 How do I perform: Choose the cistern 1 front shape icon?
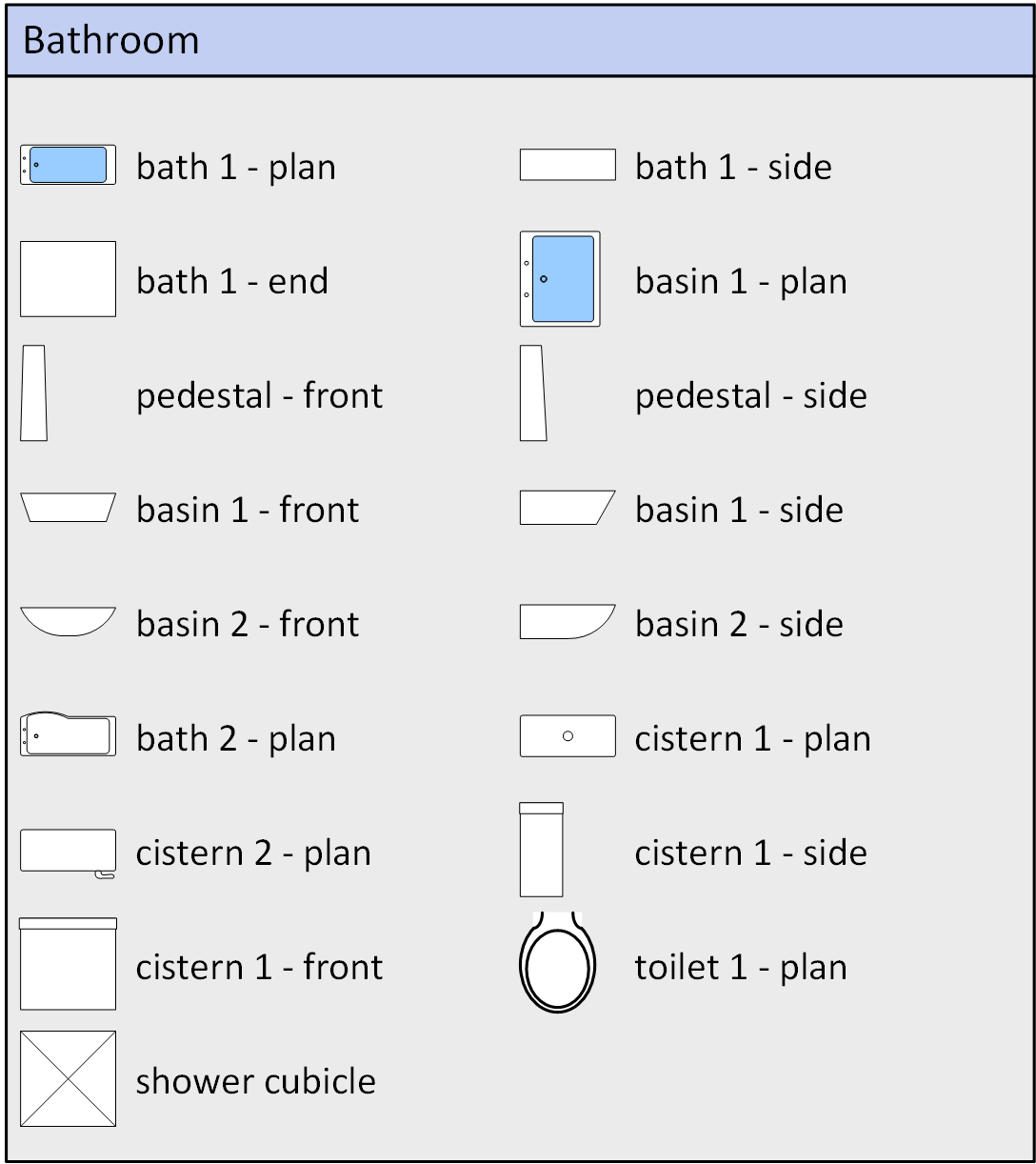click(68, 964)
